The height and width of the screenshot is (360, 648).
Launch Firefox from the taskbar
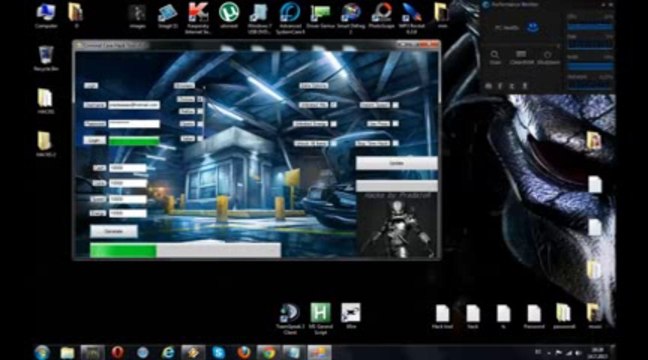click(x=244, y=353)
